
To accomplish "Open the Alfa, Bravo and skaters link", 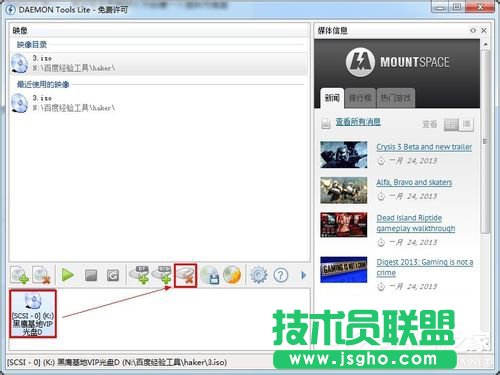I will point(414,182).
